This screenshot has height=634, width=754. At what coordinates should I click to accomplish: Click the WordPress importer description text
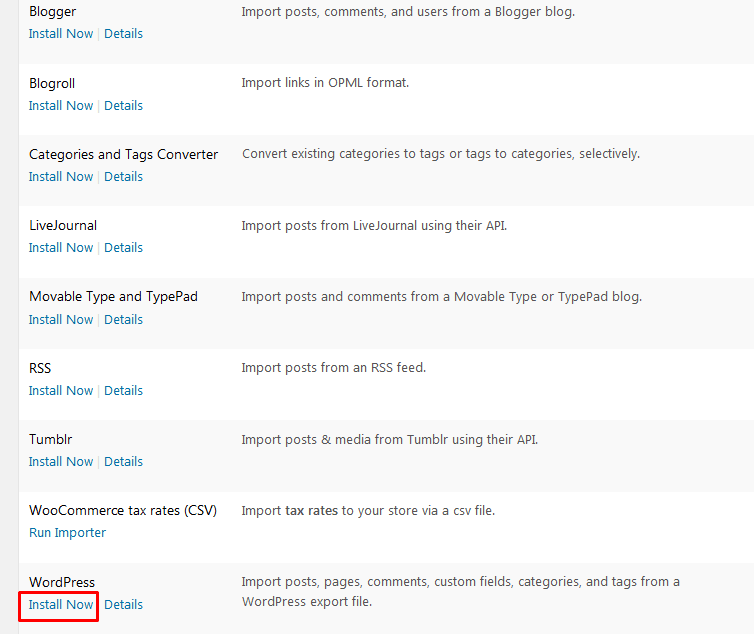coord(460,592)
